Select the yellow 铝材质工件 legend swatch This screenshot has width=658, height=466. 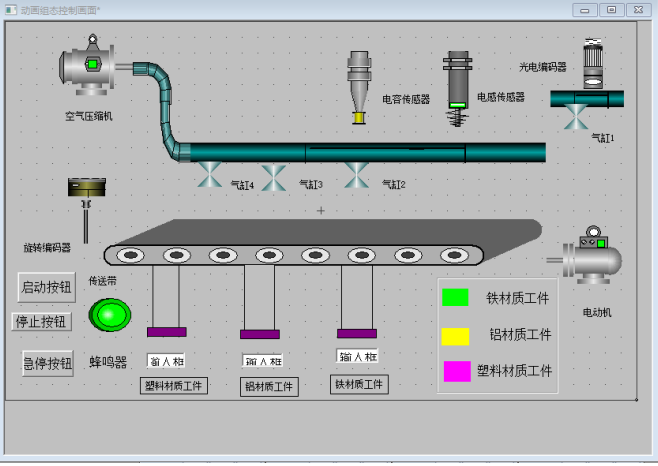coord(455,335)
